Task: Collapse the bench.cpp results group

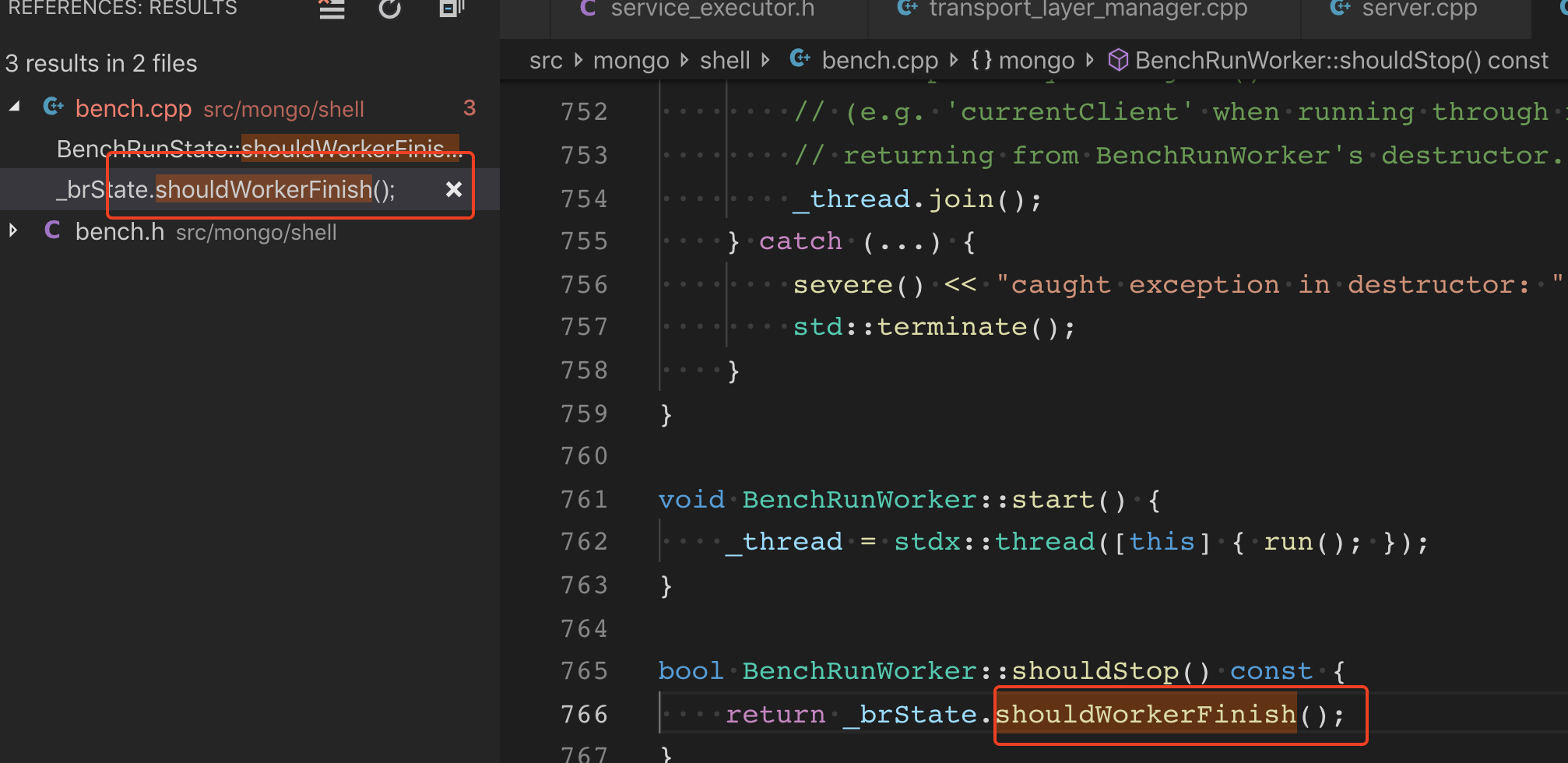Action: [x=15, y=108]
